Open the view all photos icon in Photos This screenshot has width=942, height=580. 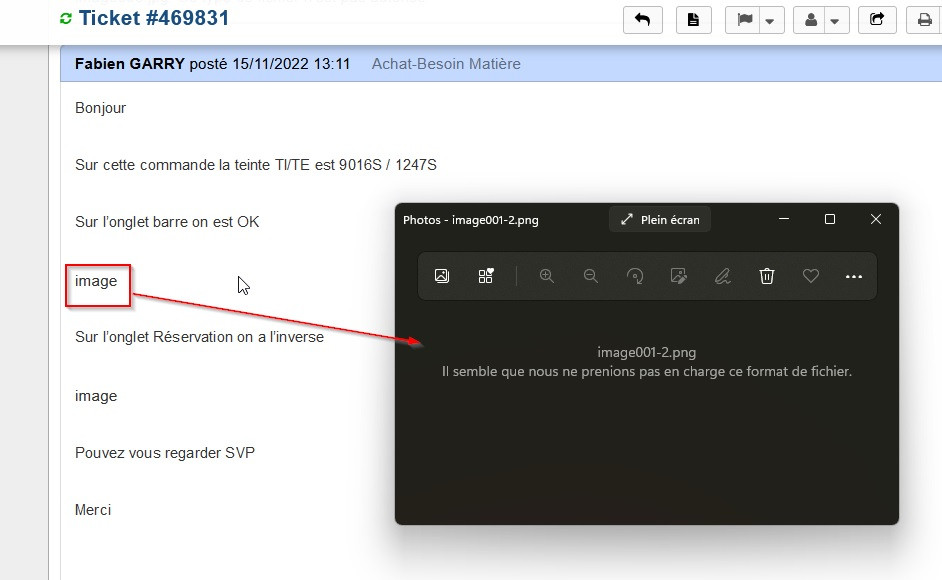442,276
